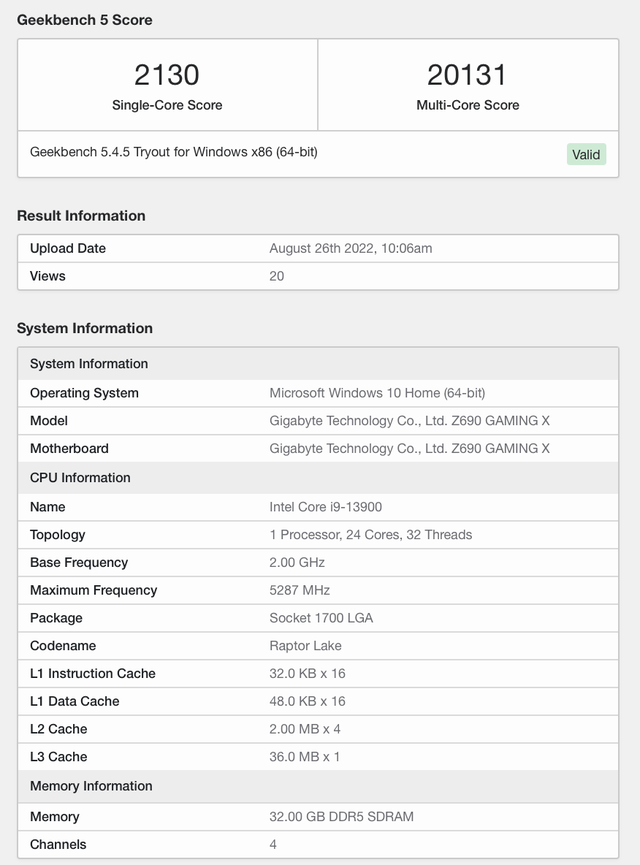Select the 32.0 KB x 16 value
The width and height of the screenshot is (640, 865).
[x=307, y=673]
